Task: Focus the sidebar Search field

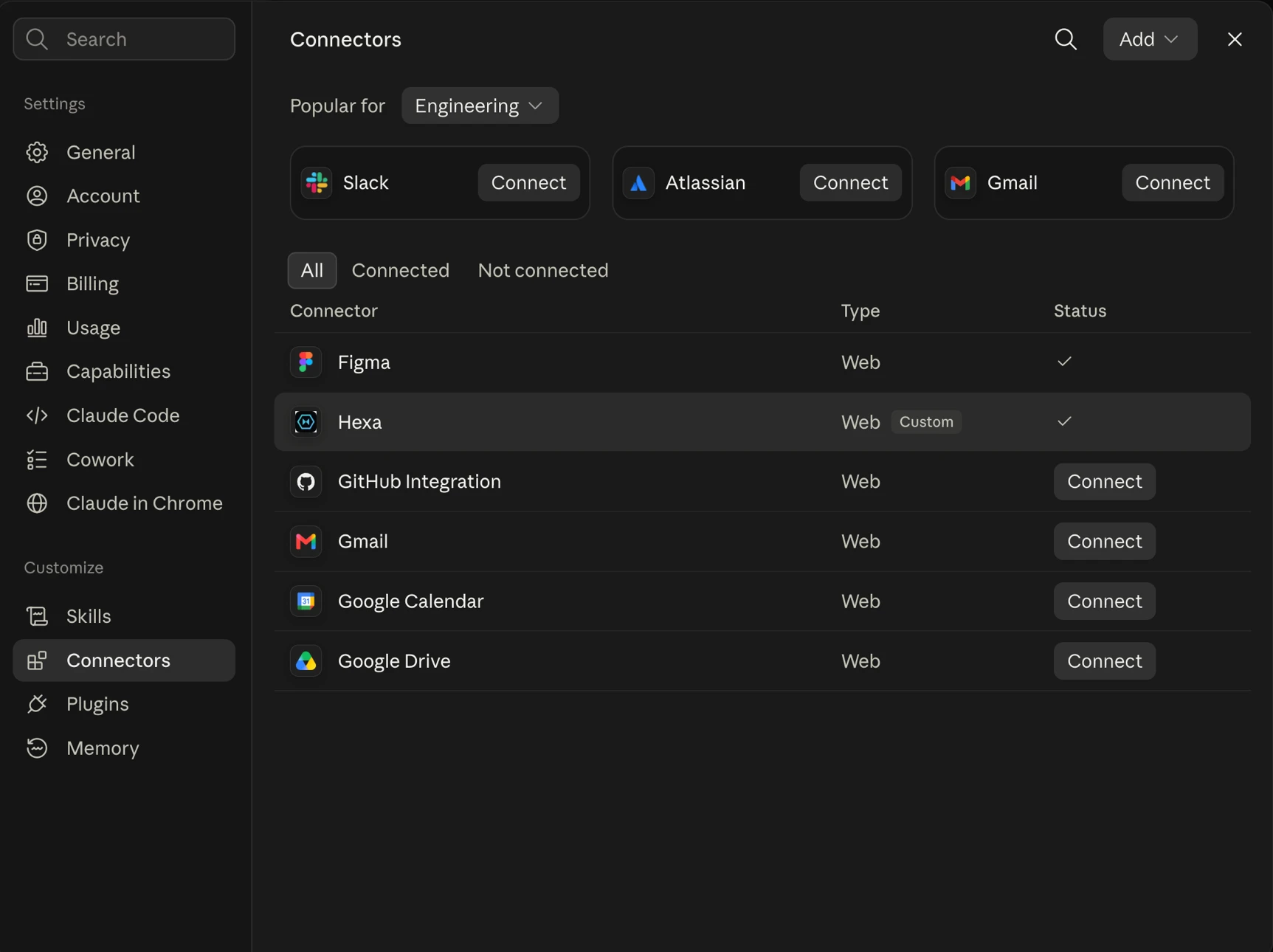Action: pos(124,39)
